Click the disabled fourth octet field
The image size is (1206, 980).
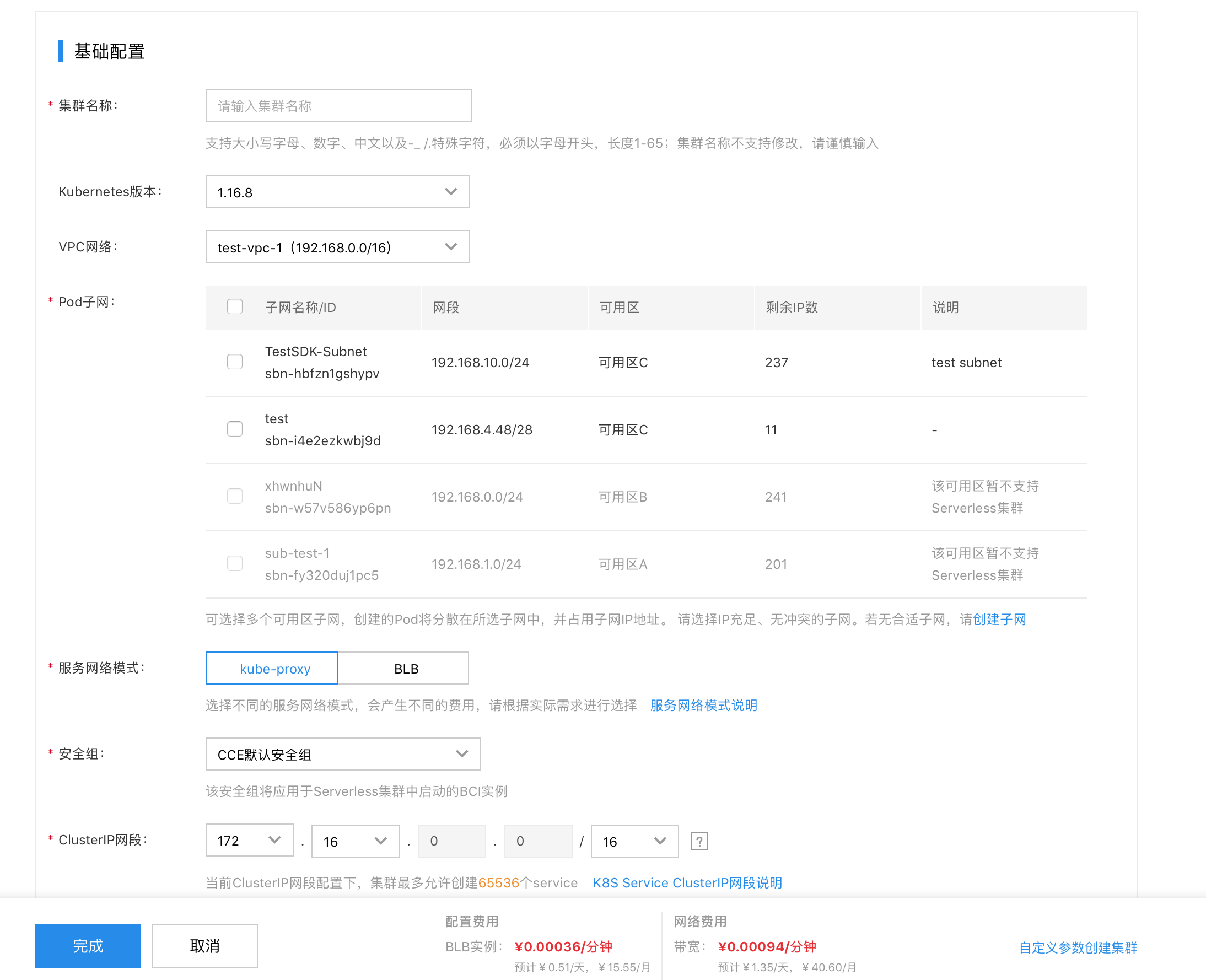click(538, 841)
